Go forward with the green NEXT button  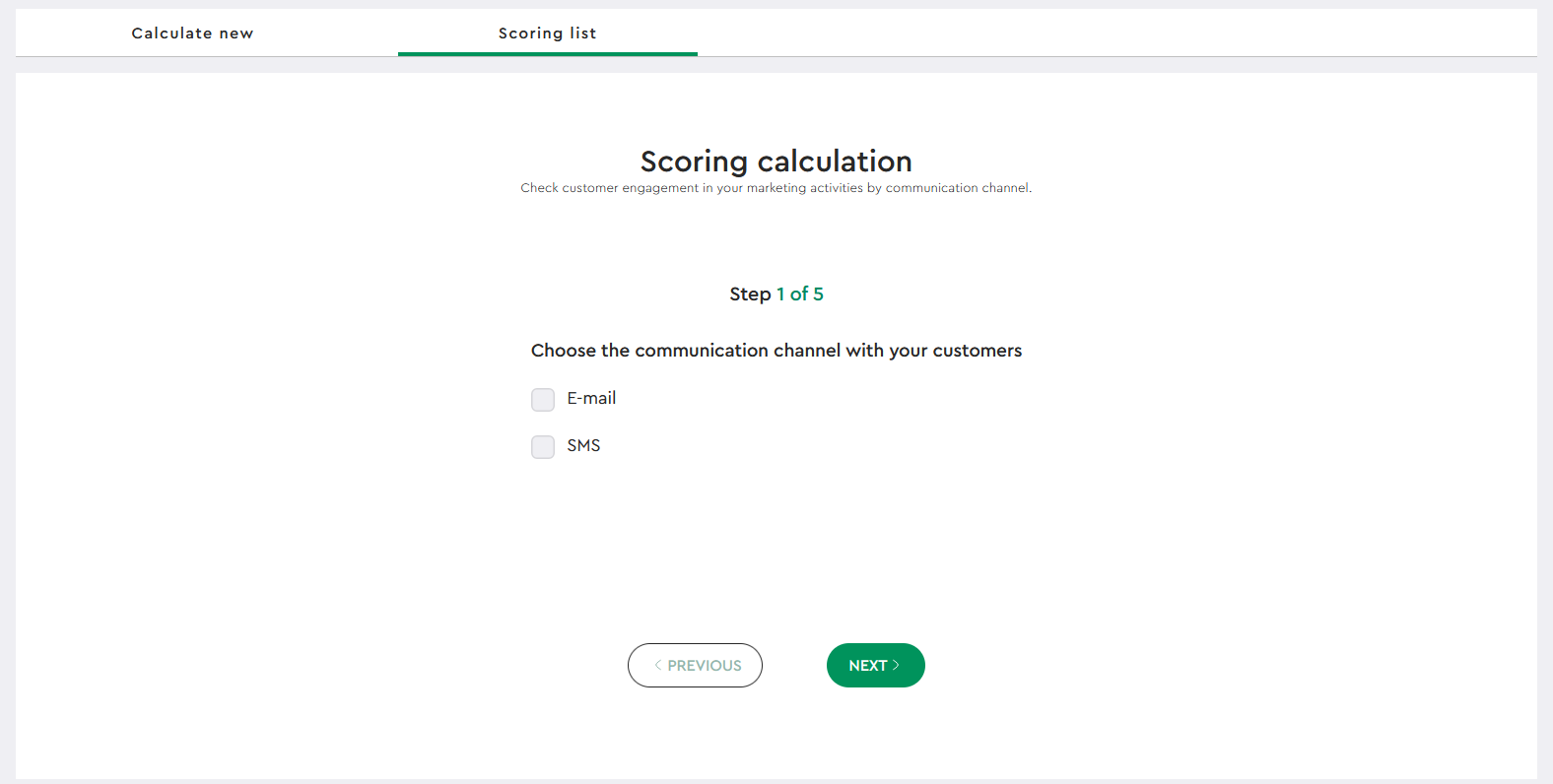coord(876,666)
